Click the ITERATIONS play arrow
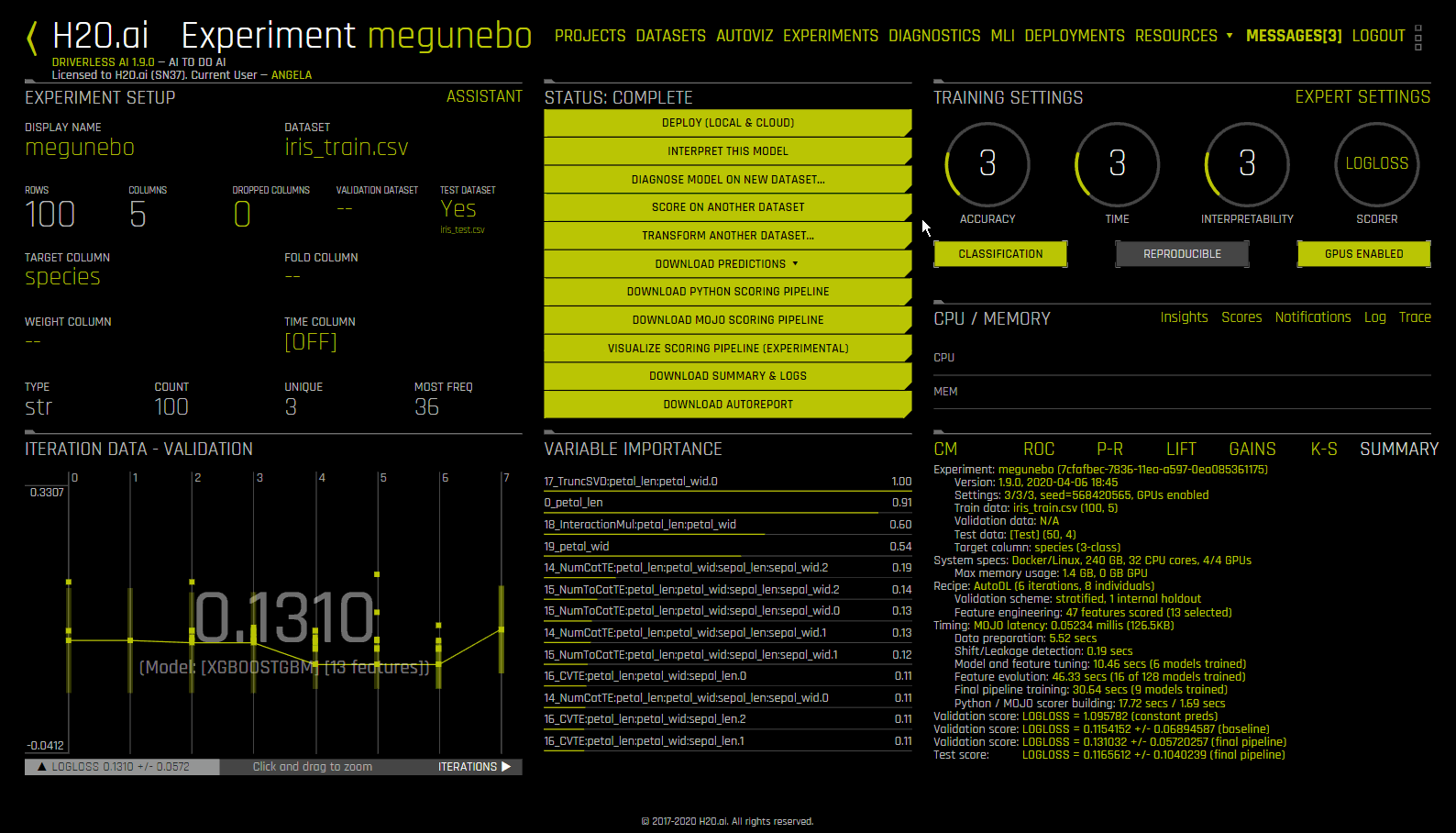Screen dimensions: 1456x833 506,767
